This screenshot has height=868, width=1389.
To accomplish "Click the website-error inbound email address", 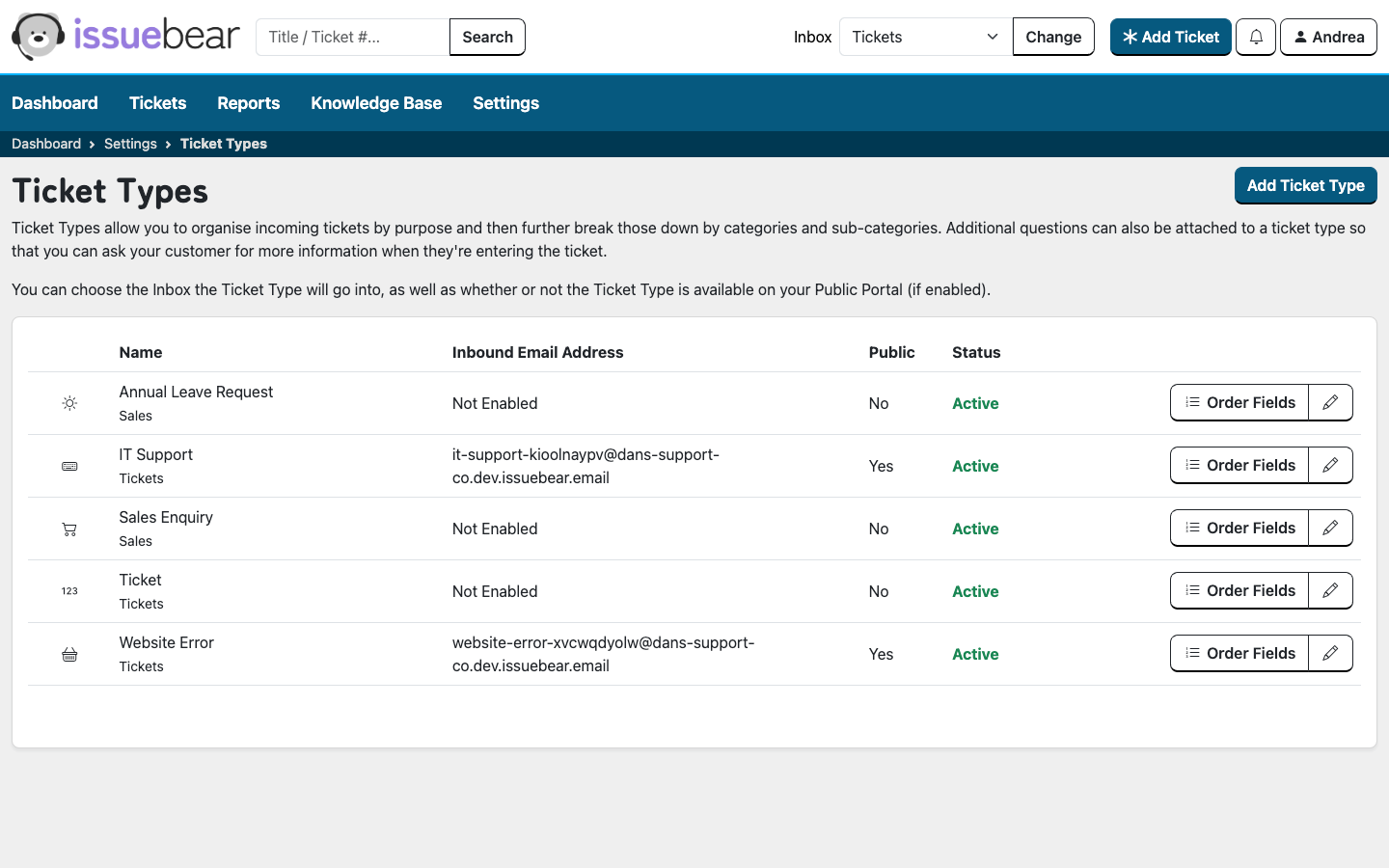I will coord(603,654).
